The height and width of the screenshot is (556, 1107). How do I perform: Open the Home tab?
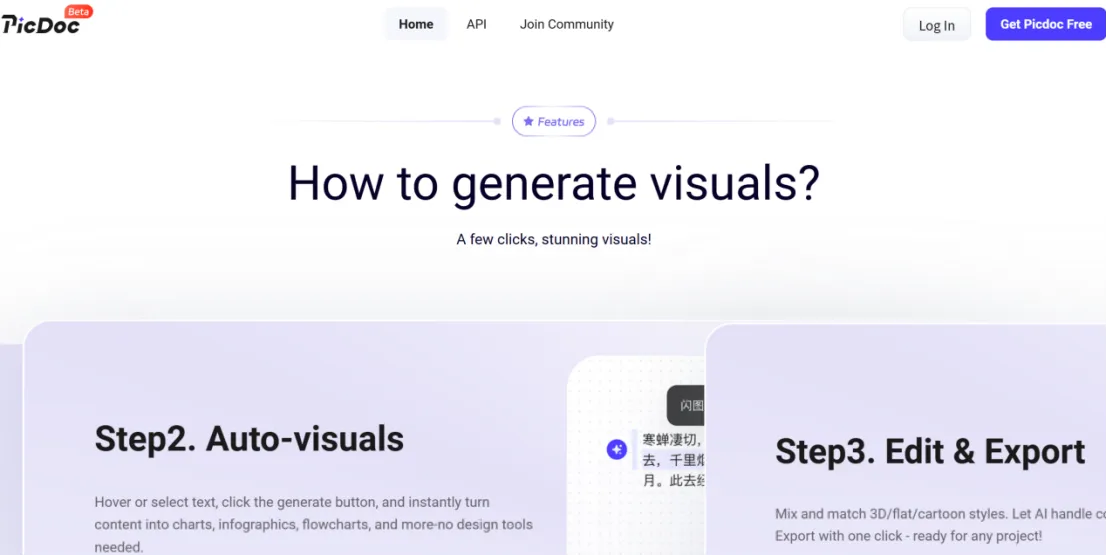416,24
